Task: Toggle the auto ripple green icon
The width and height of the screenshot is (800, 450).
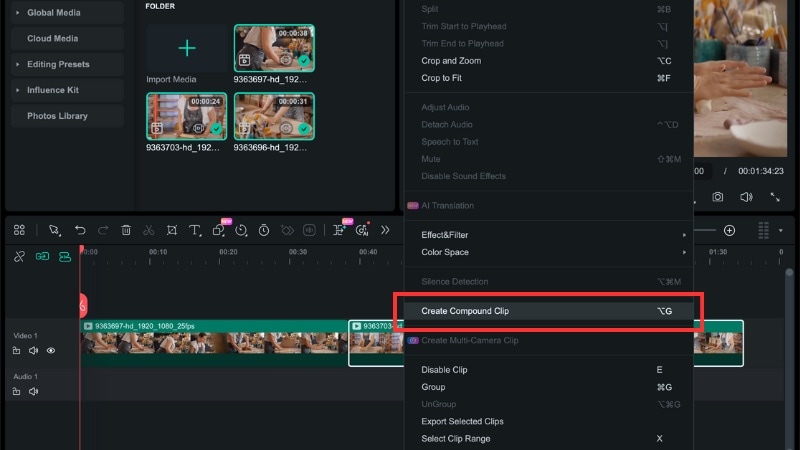Action: click(42, 257)
